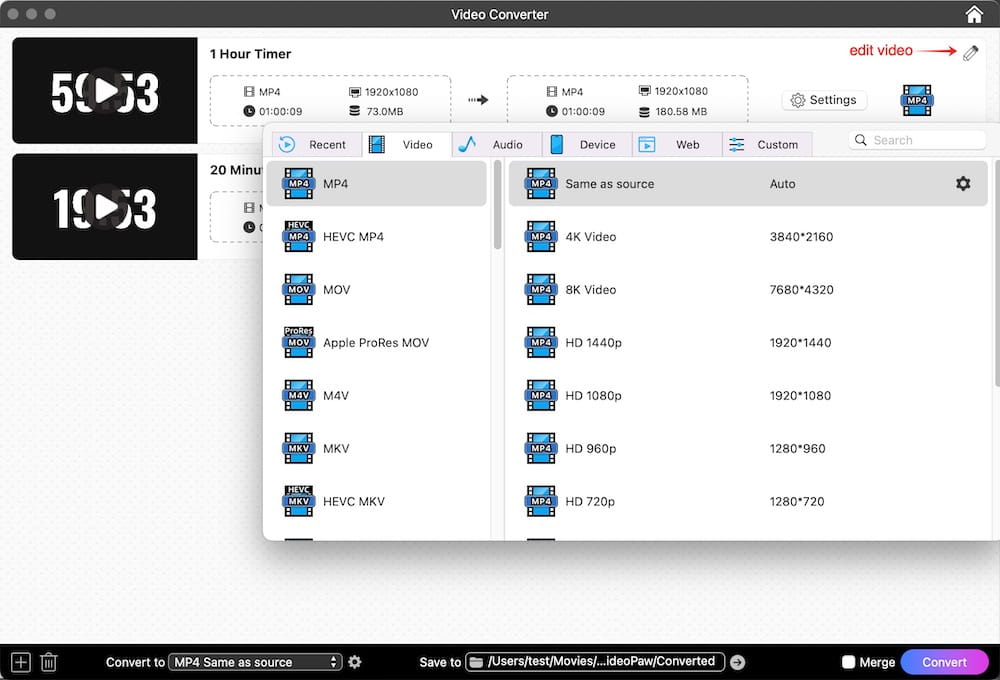Switch to the Audio tab

pos(496,145)
